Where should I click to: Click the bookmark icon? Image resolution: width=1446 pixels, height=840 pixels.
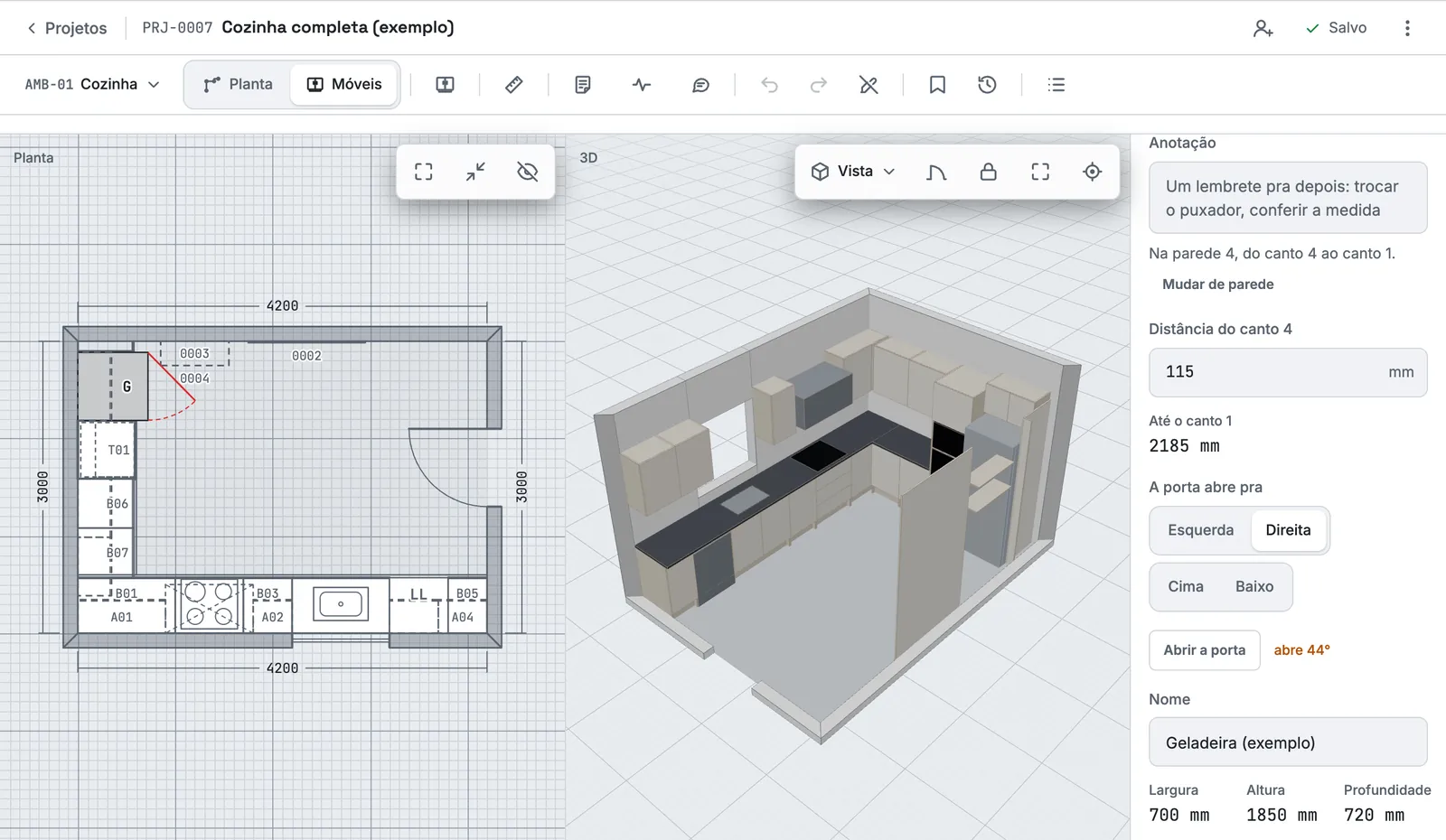click(x=937, y=85)
